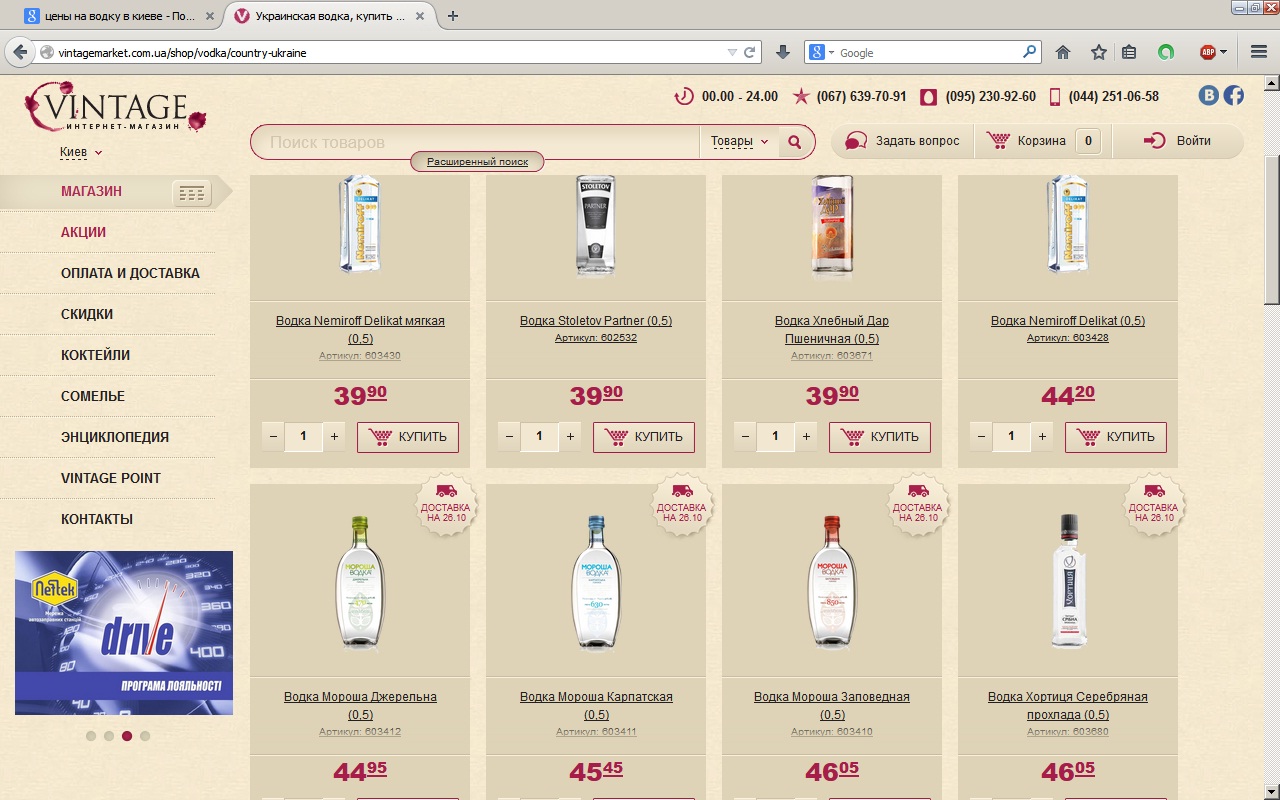
Task: Open the КОНТАКТЫ menu item
Action: (x=97, y=519)
